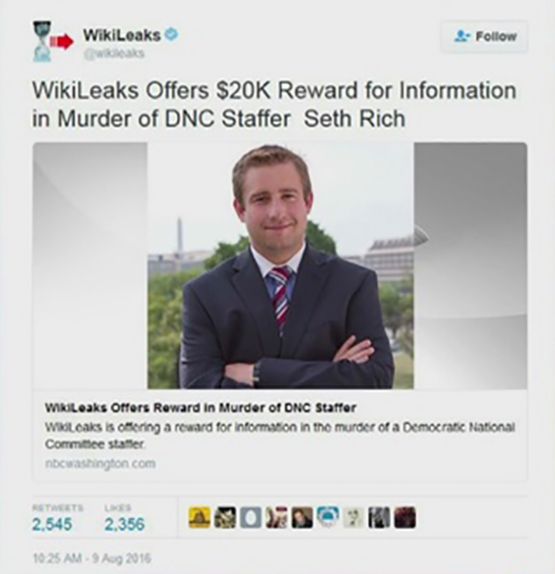
Task: Click the blue verified badge
Action: (171, 34)
